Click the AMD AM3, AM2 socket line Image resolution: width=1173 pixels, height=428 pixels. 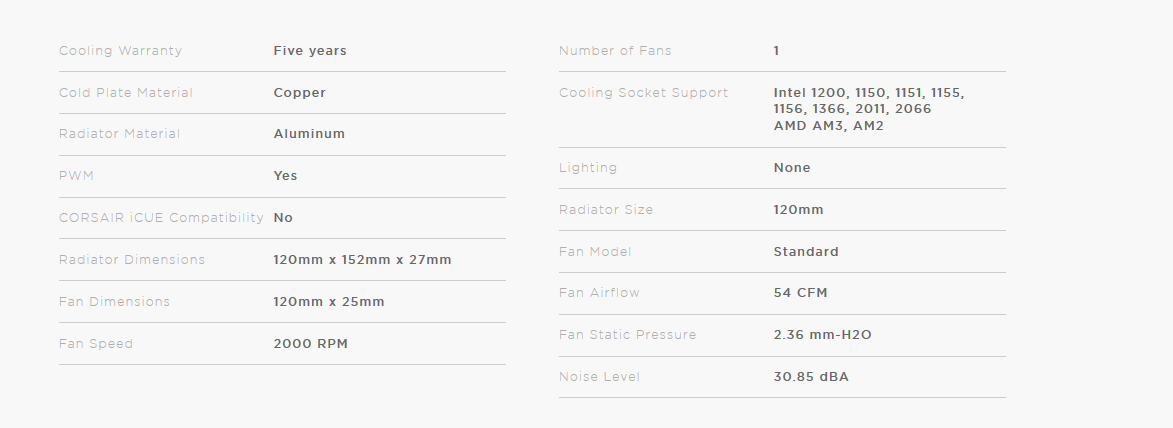point(828,126)
